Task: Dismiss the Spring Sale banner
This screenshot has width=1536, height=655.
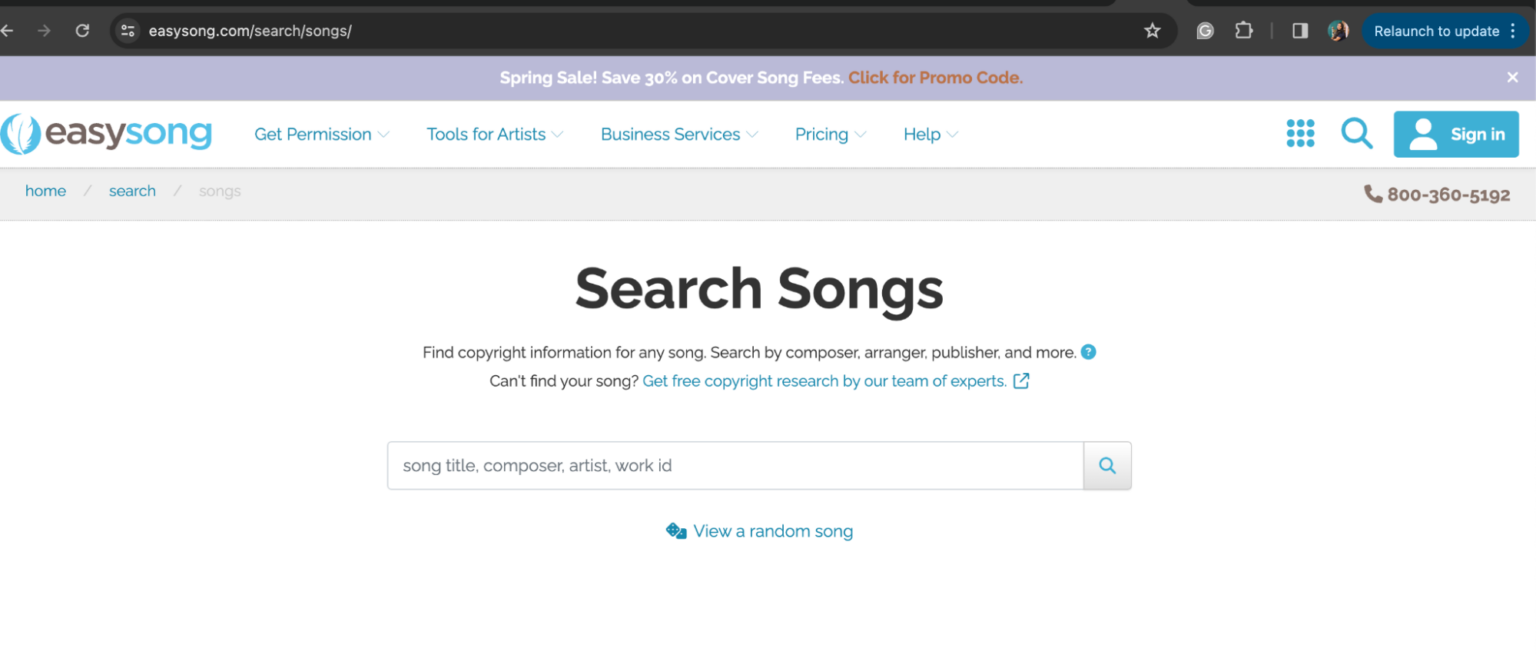Action: [x=1511, y=77]
